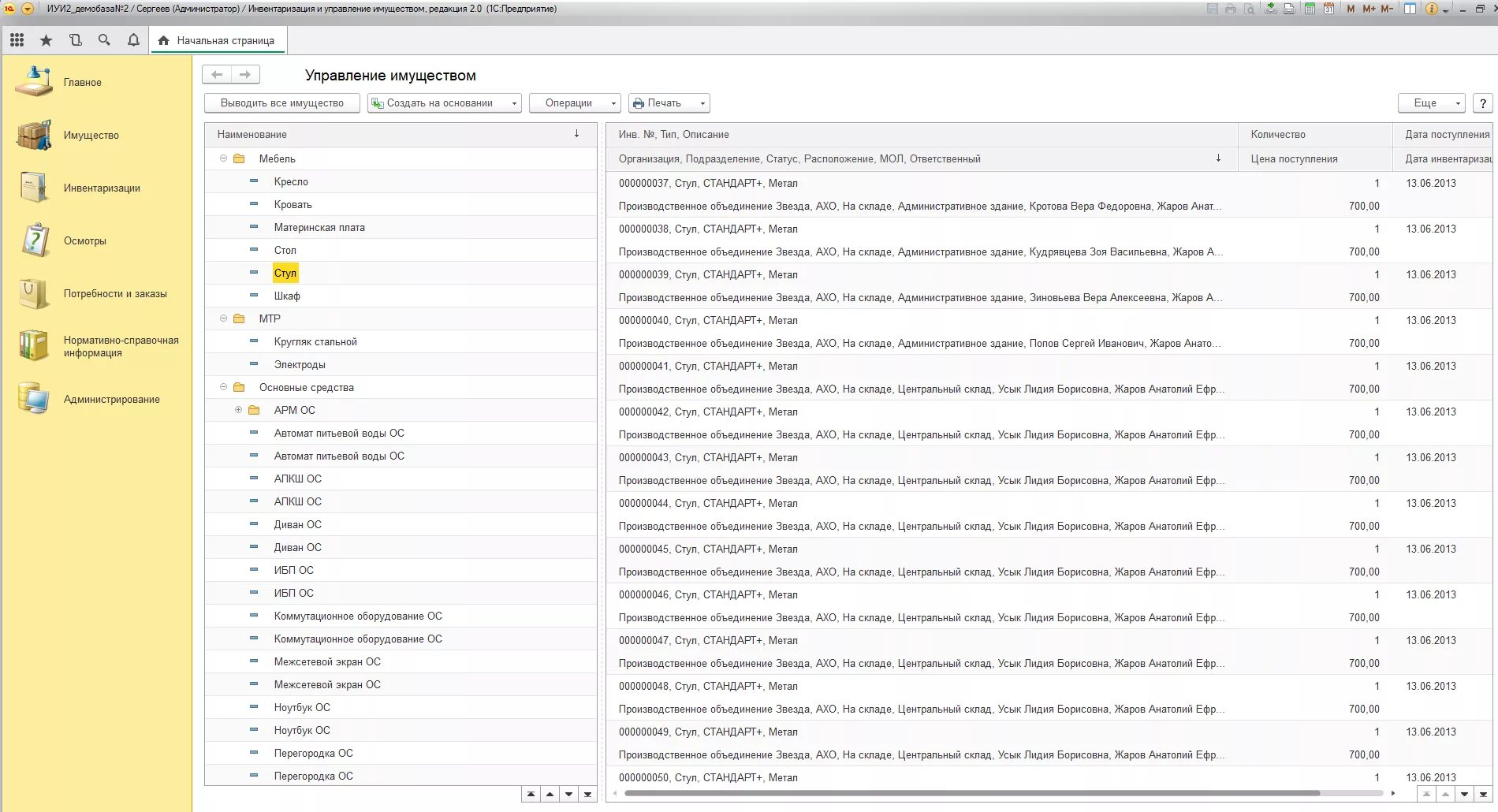Click Выводить все имущество button

(x=282, y=103)
